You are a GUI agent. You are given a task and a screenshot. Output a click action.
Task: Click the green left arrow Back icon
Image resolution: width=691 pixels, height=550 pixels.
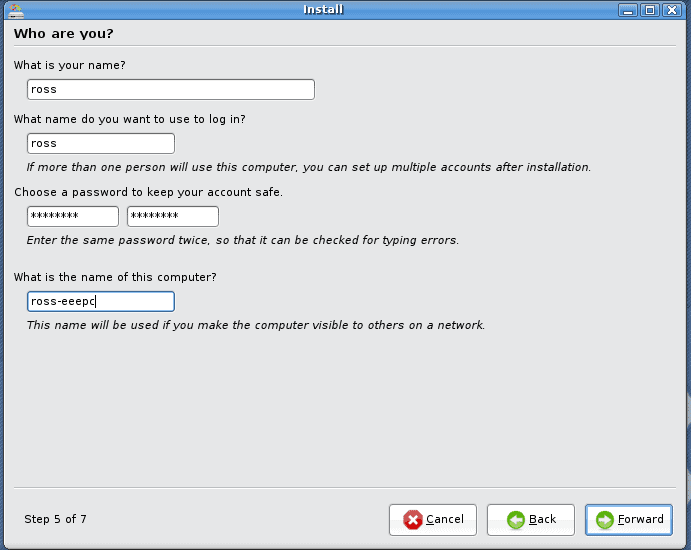[x=516, y=520]
